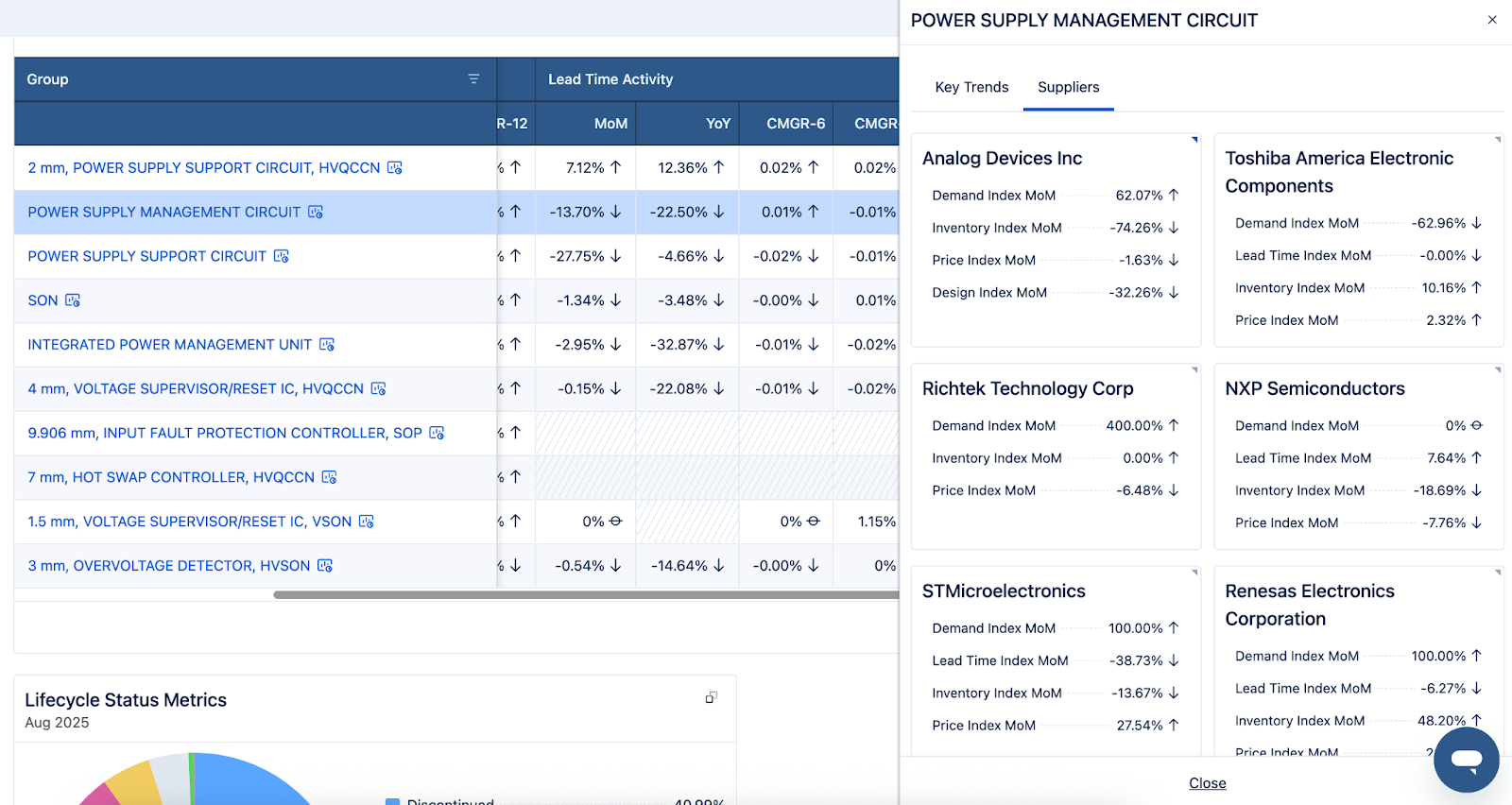Open the POWER SUPPLY MANAGEMENT CIRCUIT group link
1512x805 pixels.
pos(164,212)
